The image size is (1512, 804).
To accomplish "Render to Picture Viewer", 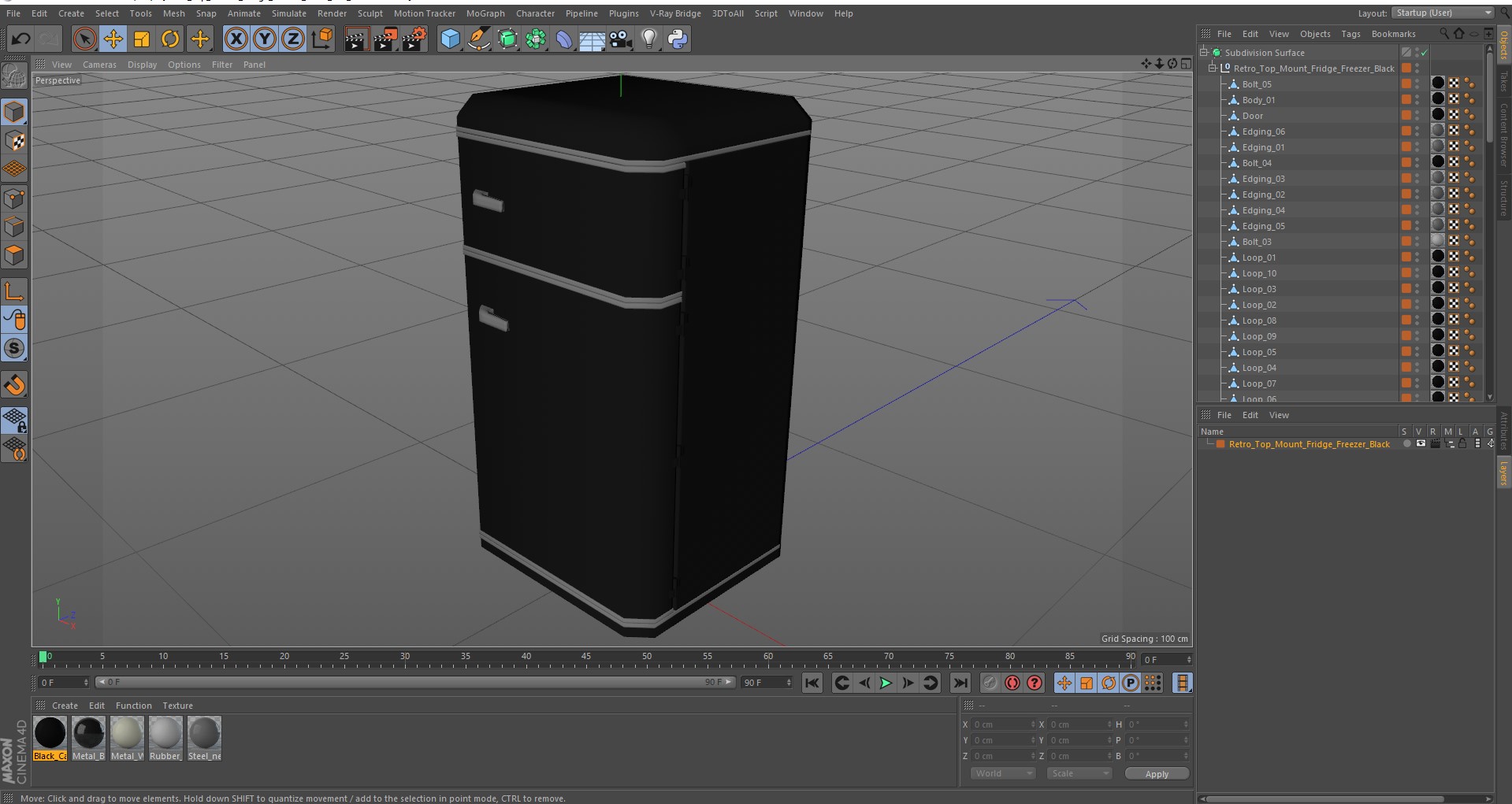I will (x=385, y=39).
